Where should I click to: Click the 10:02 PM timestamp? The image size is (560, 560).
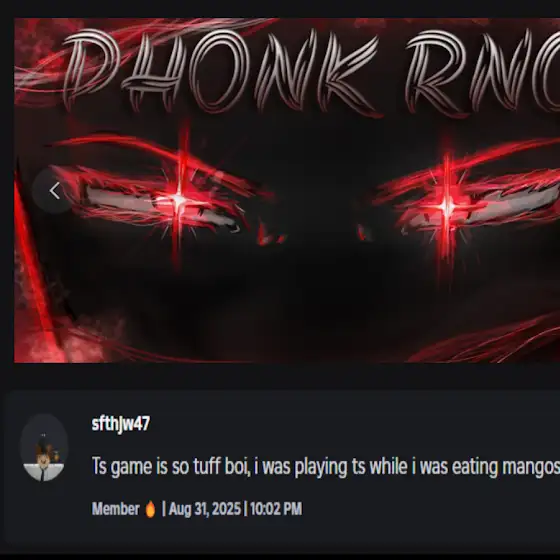[x=276, y=509]
